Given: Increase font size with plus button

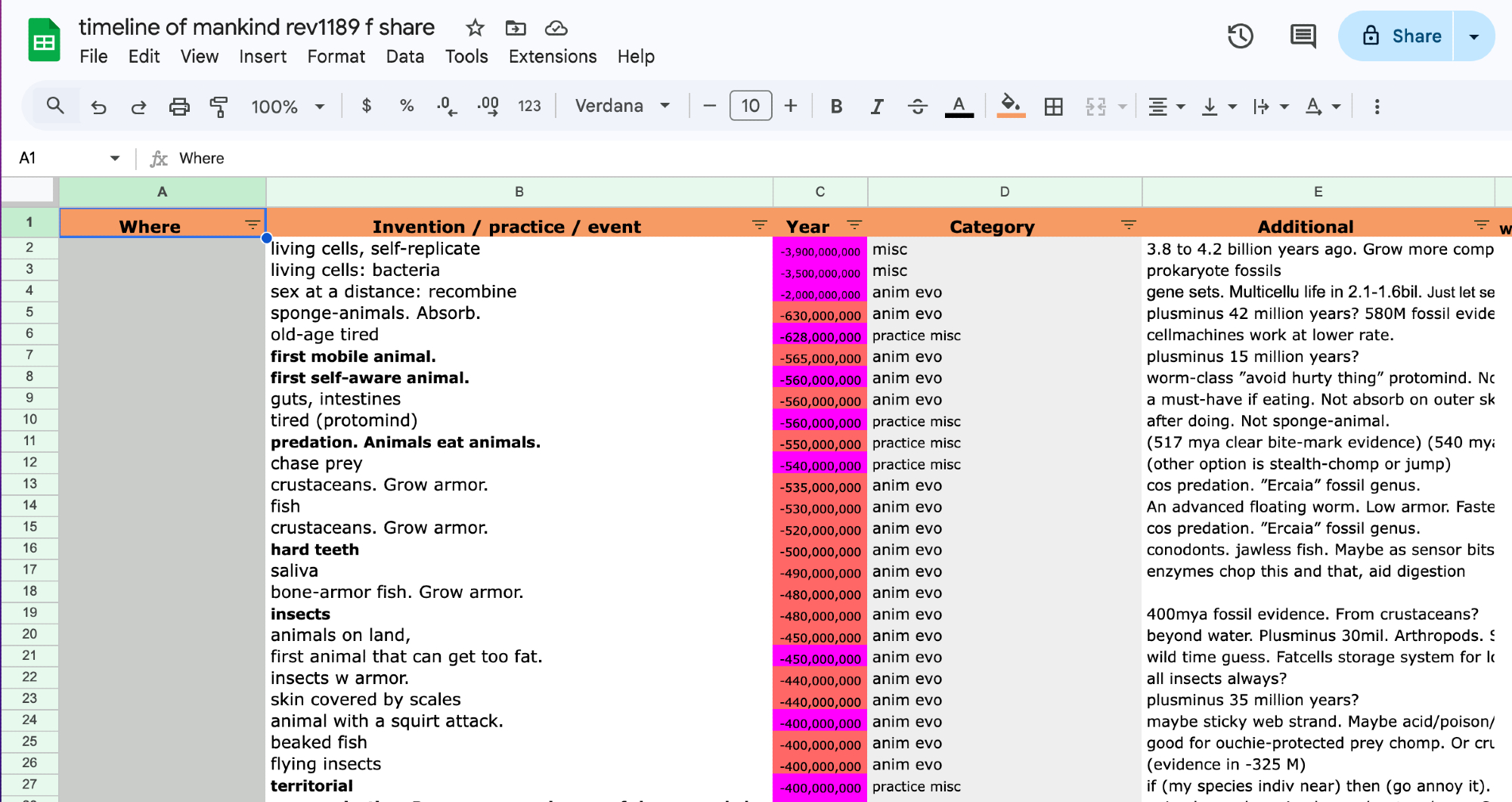Looking at the screenshot, I should tap(791, 106).
